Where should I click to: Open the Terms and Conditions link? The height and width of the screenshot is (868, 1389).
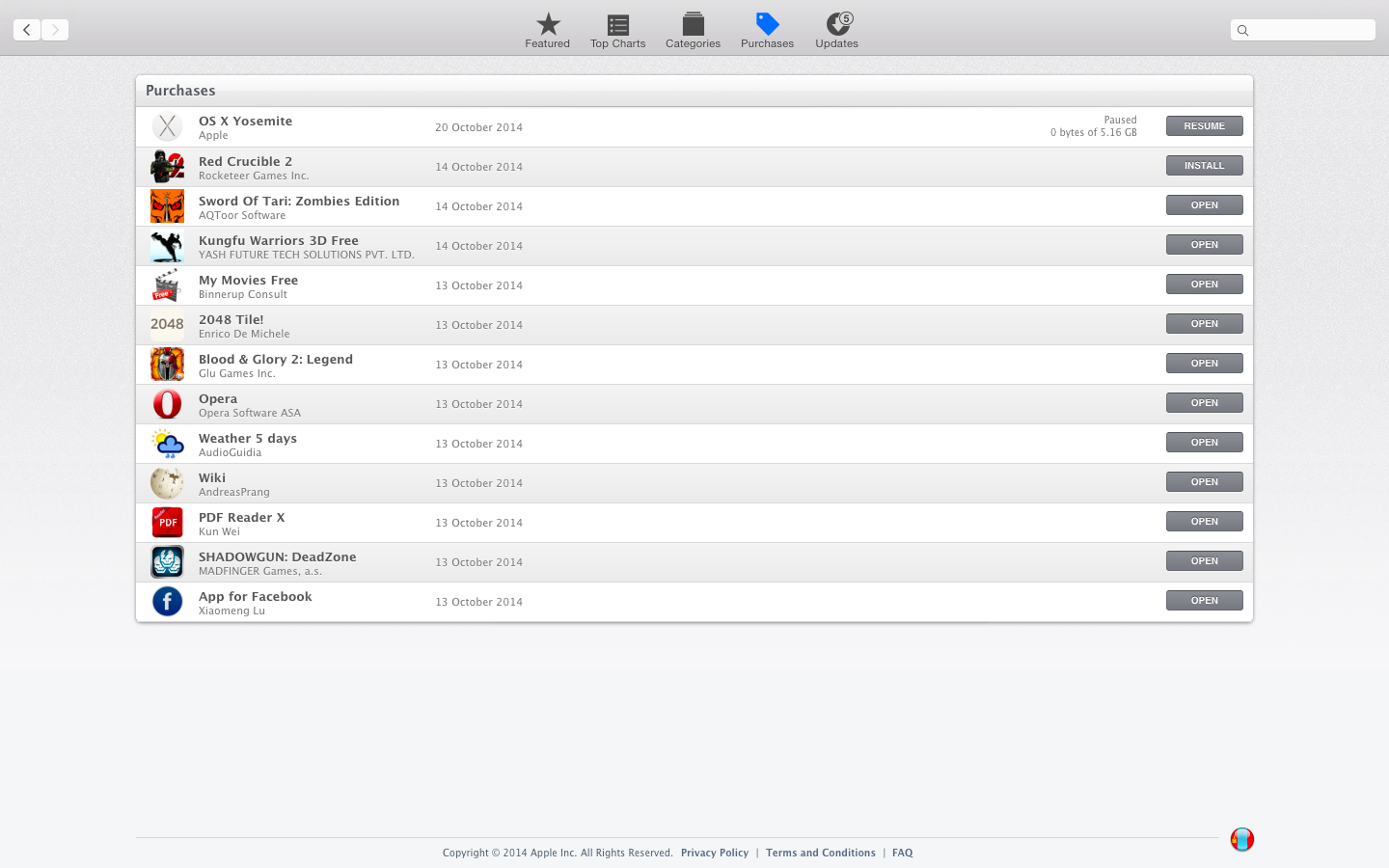(x=821, y=853)
